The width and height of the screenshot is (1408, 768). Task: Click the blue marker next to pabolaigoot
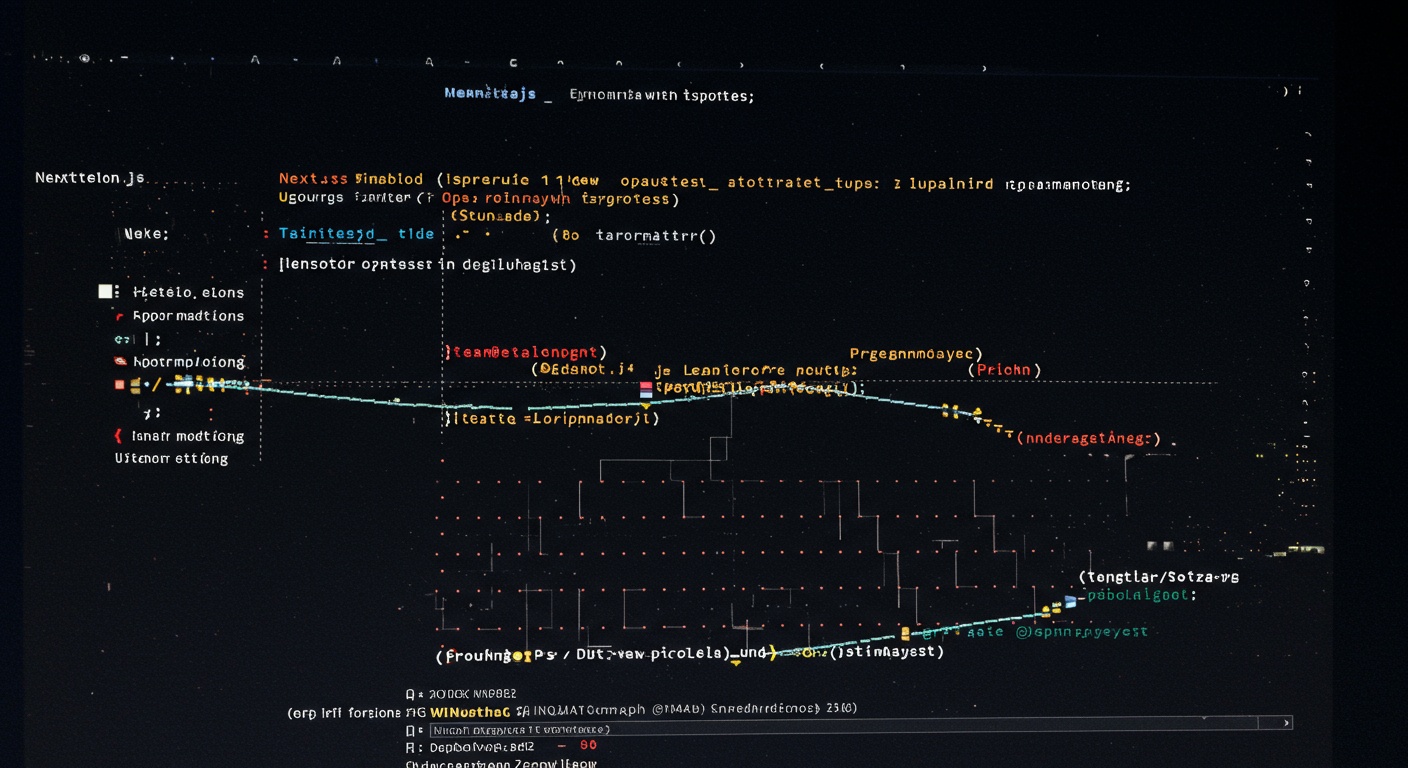coord(1071,601)
